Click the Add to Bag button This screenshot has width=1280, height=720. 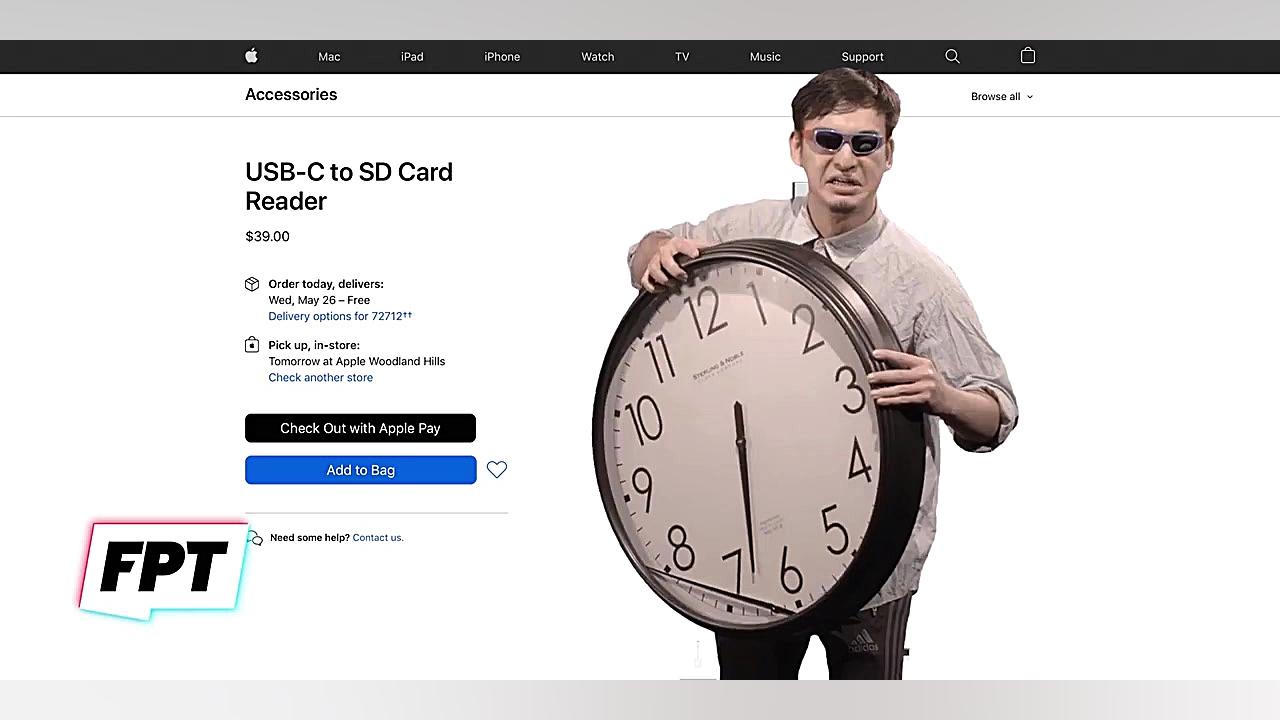(360, 470)
